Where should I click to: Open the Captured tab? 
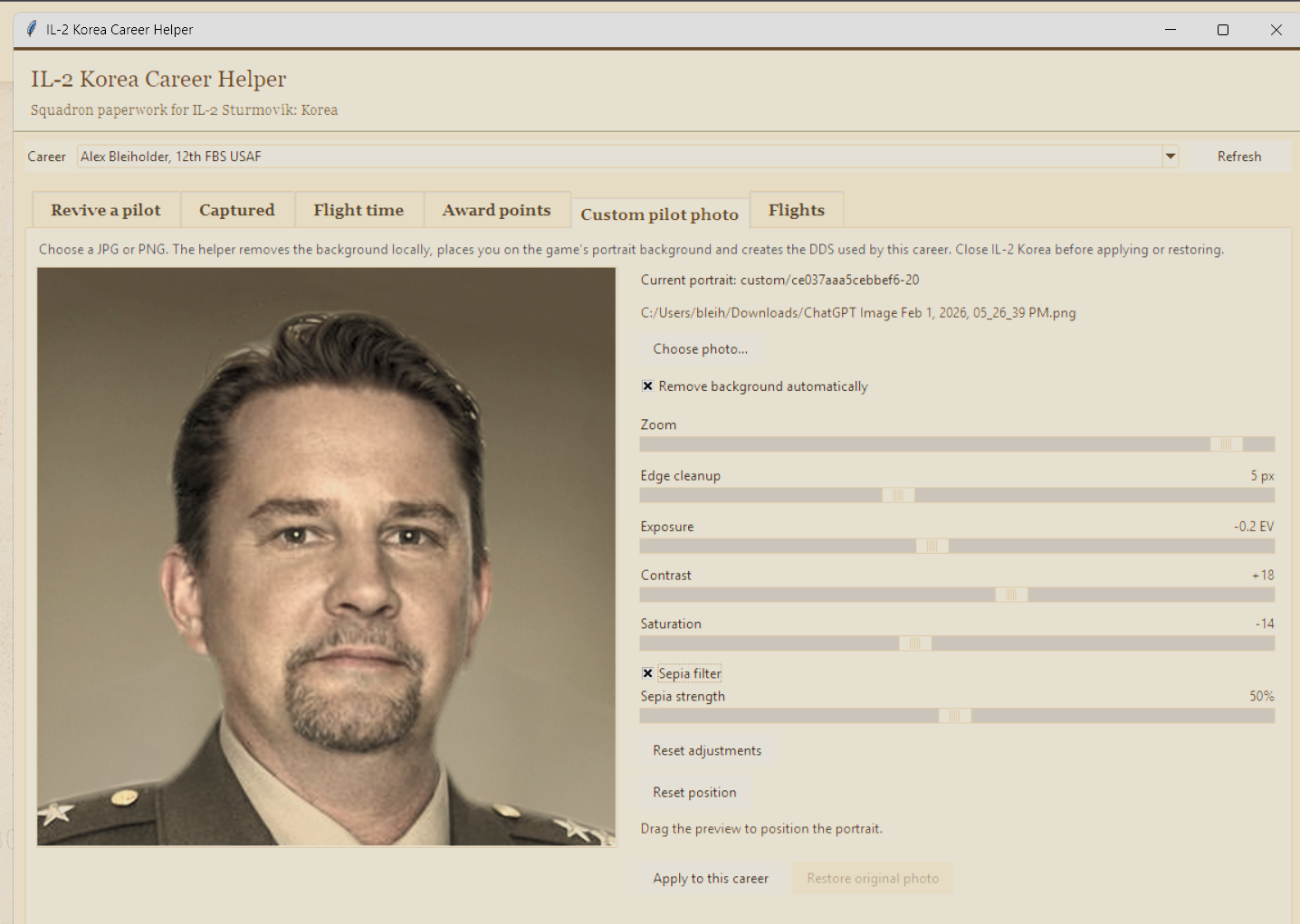237,210
